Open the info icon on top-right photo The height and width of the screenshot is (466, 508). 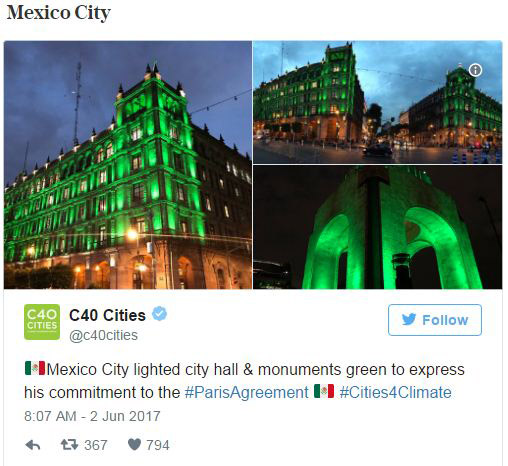tap(475, 70)
